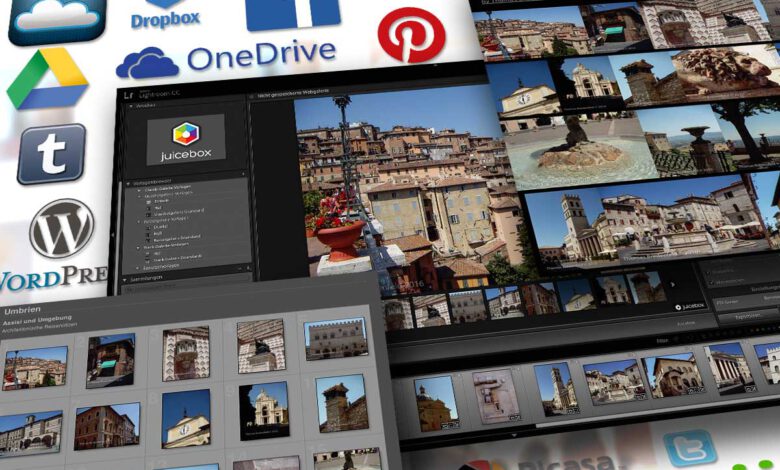Click the juicebox template preview logo

[186, 139]
